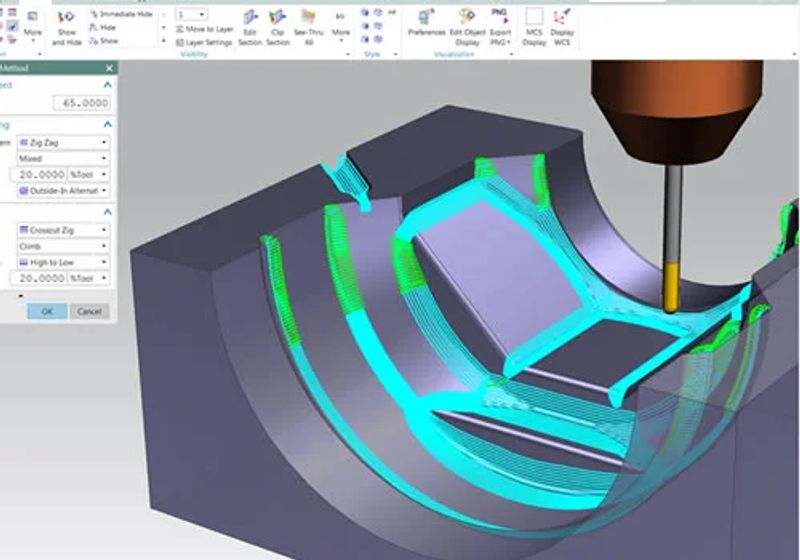
Task: Expand the Style group options arrow
Action: tap(396, 54)
